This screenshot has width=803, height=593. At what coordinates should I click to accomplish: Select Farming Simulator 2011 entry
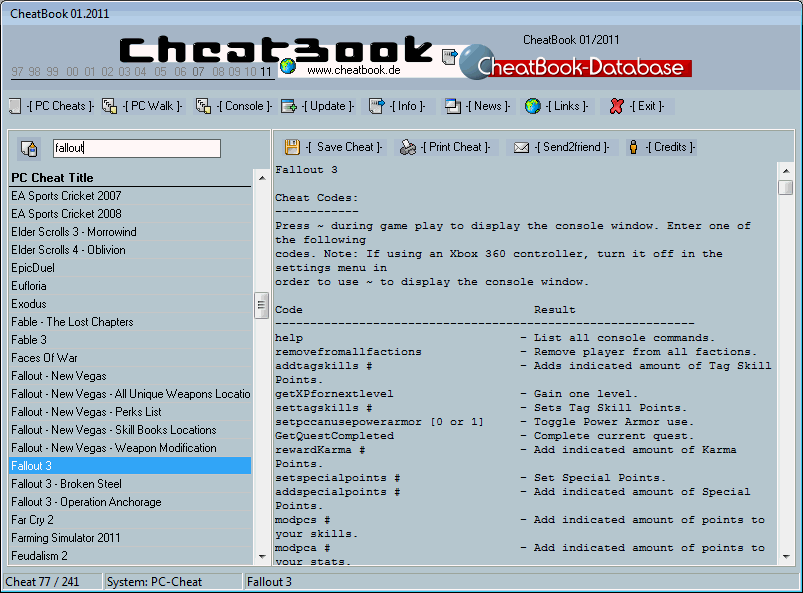tap(131, 538)
